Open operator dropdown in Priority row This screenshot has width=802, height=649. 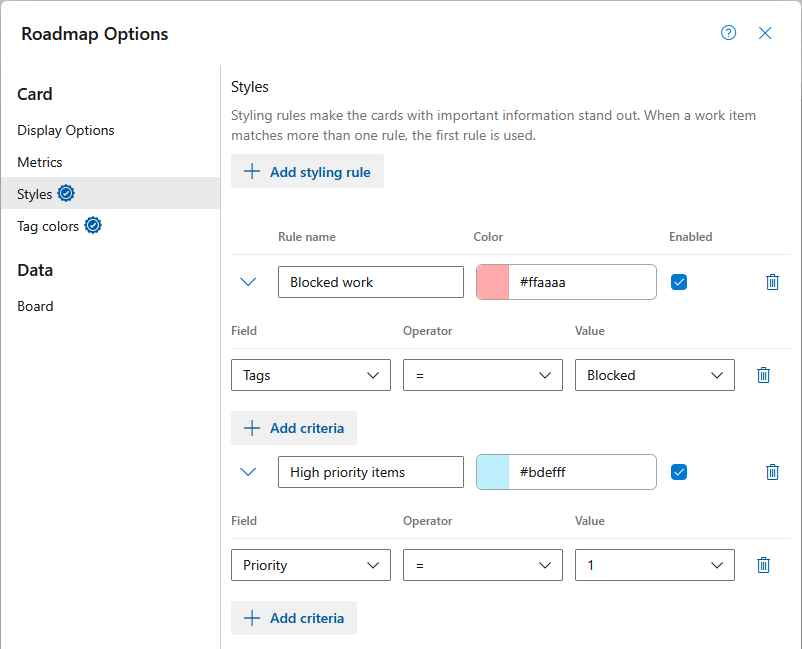[x=482, y=565]
